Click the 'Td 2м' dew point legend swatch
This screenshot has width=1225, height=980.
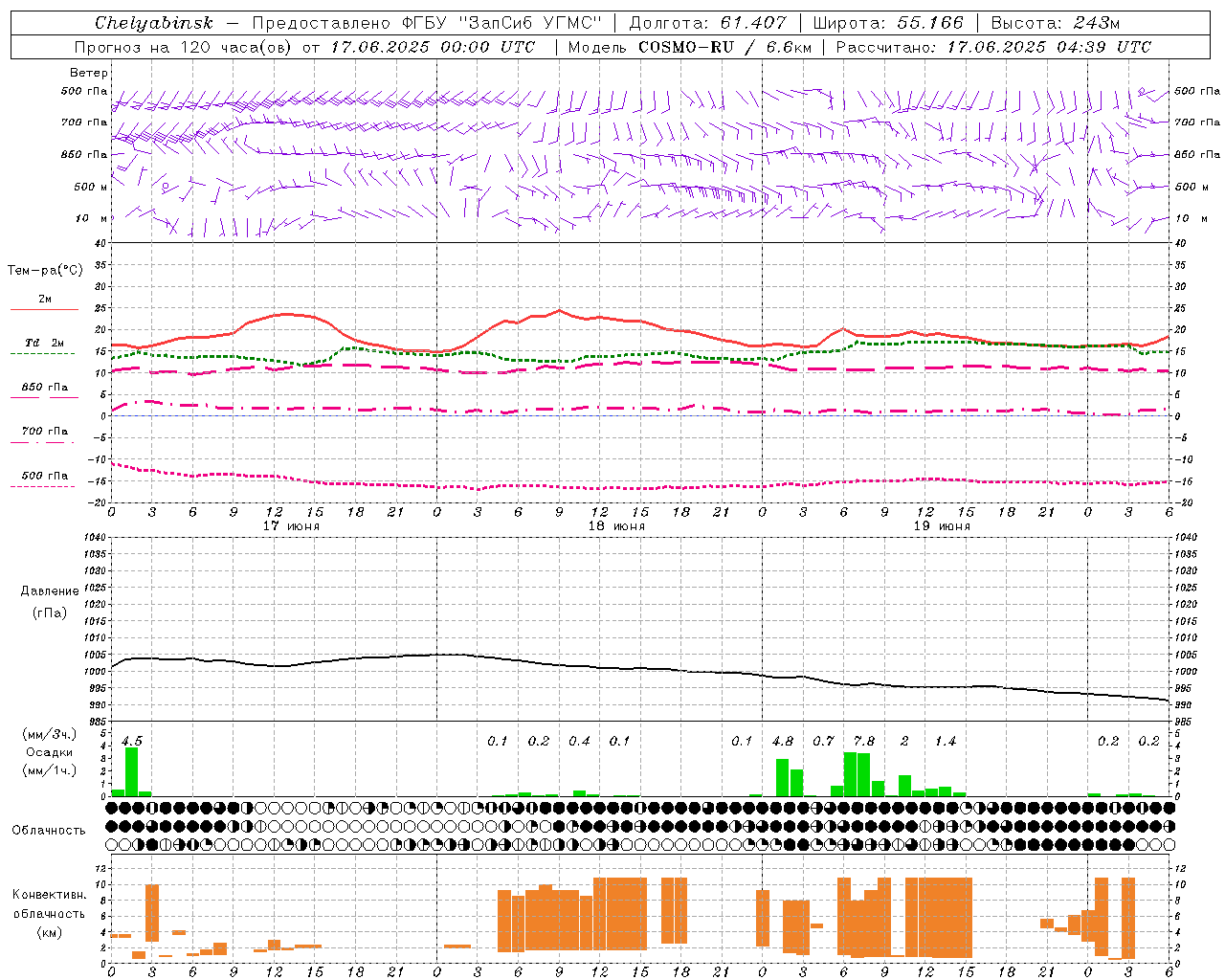(x=42, y=353)
